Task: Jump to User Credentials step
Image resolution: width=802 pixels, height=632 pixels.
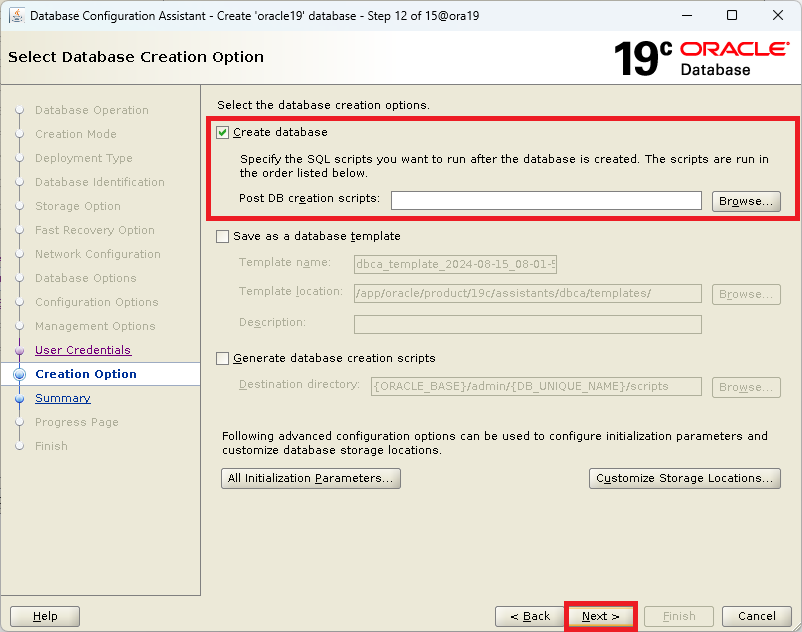Action: (83, 350)
